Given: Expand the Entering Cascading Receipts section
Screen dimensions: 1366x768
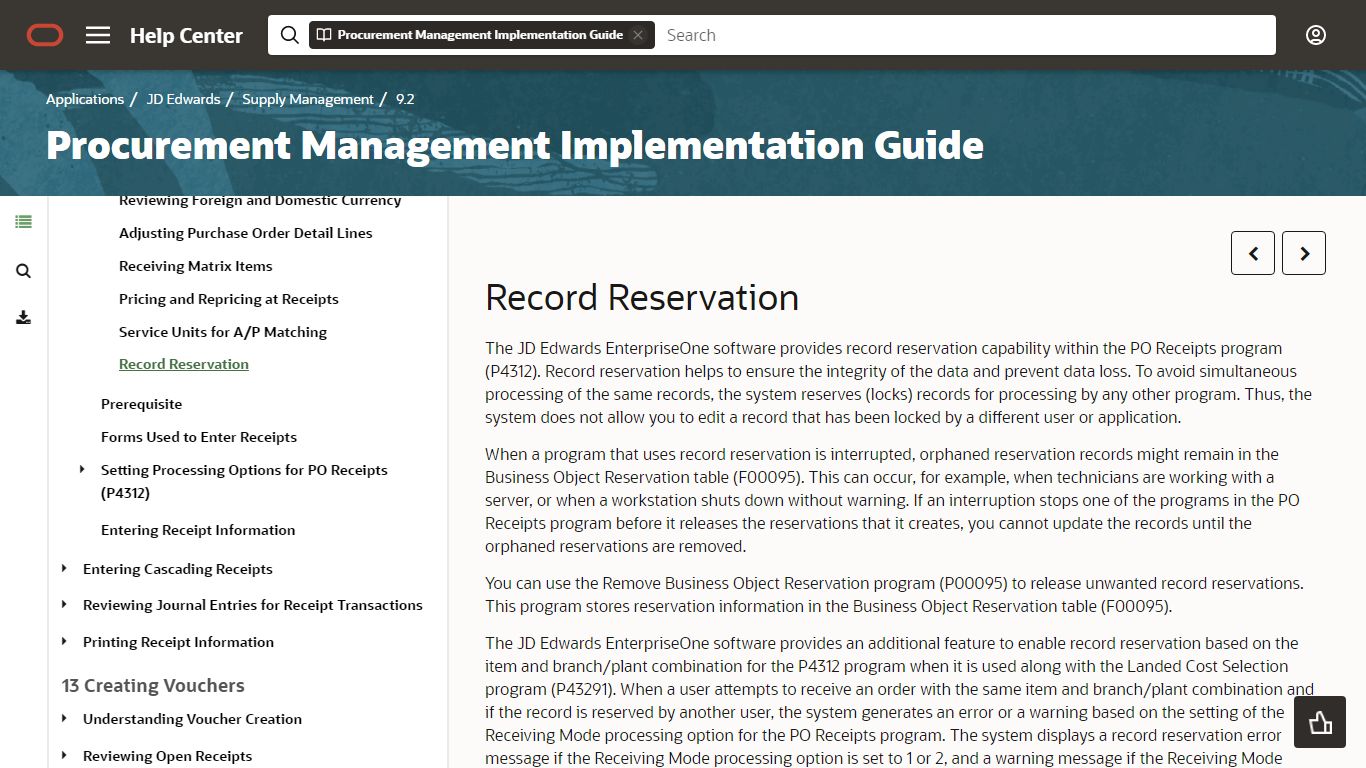Looking at the screenshot, I should [64, 568].
